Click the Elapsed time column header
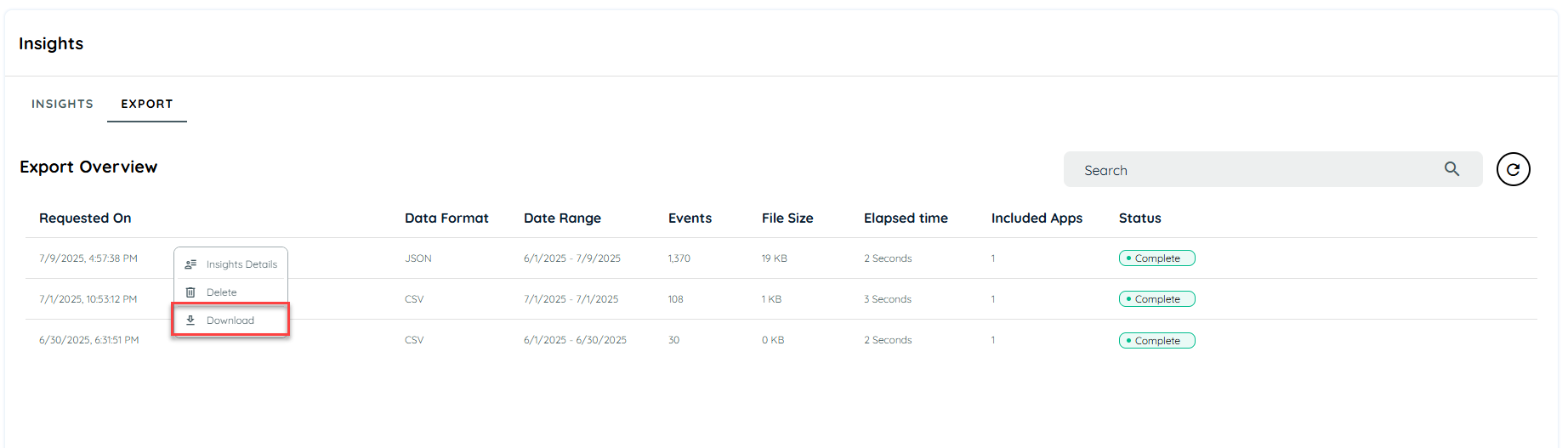Image resolution: width=1568 pixels, height=448 pixels. (906, 218)
